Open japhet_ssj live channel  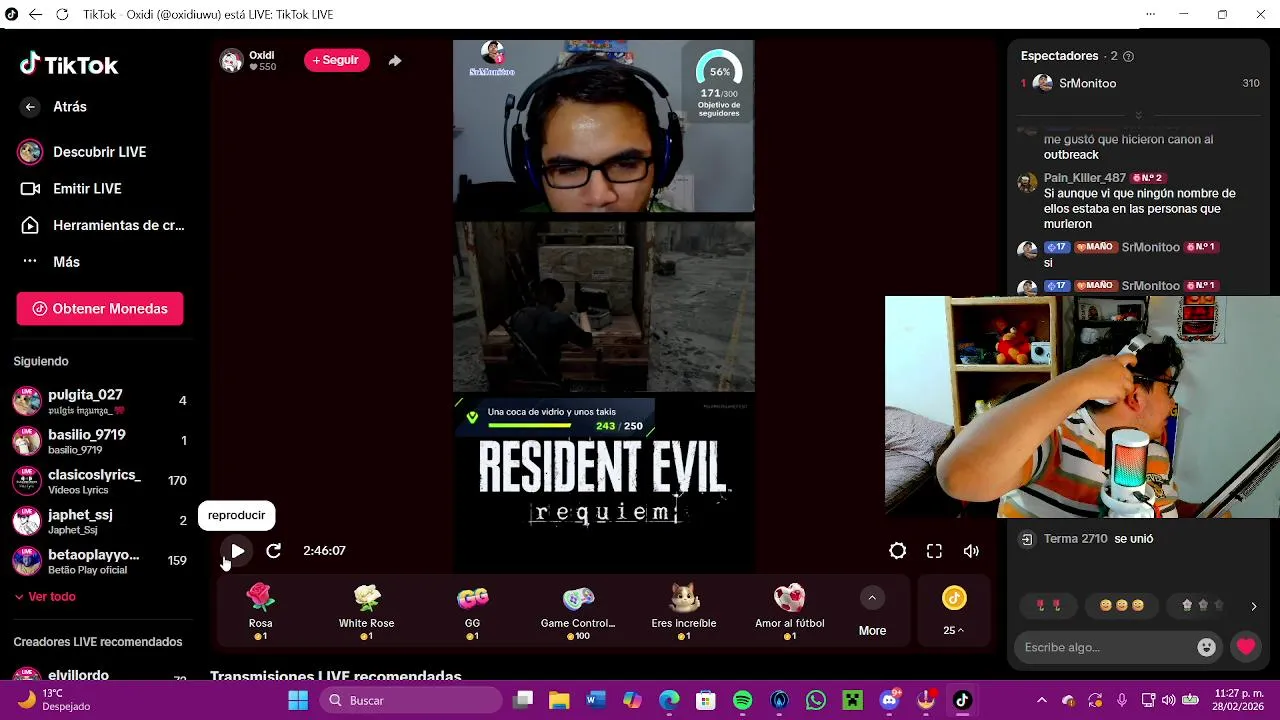(100, 521)
